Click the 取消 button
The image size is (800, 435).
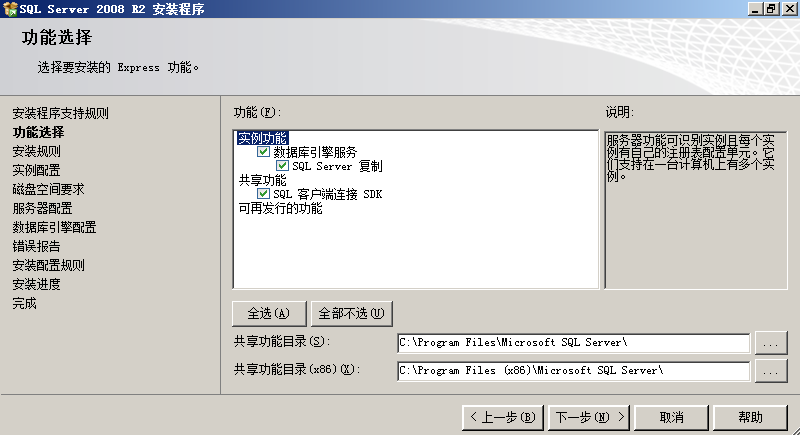coord(671,418)
